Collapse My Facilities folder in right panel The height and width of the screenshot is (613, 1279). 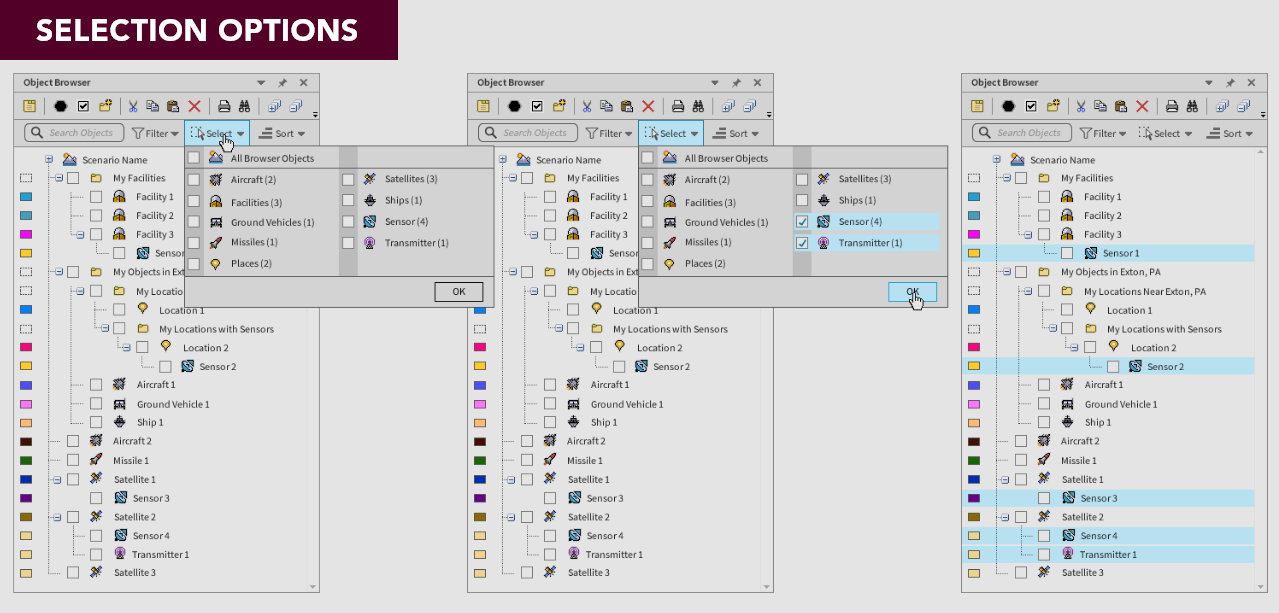click(1006, 178)
